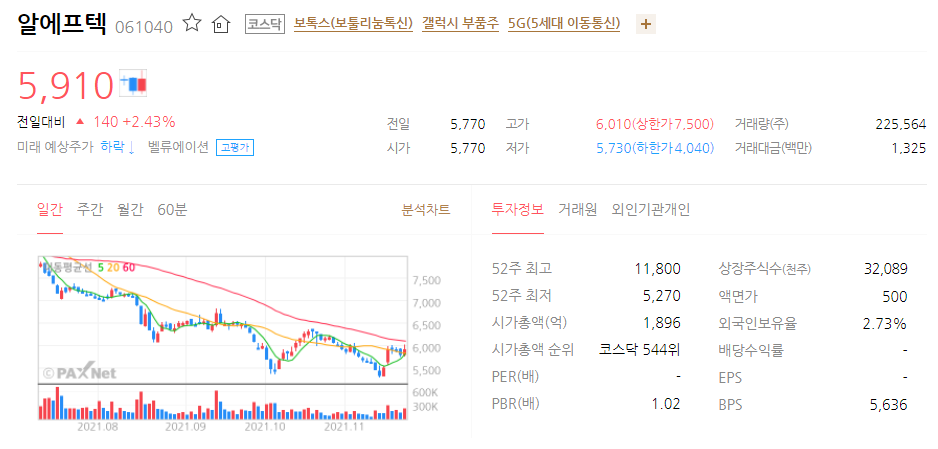Click the 외국인보유율 value 2.73%
The image size is (938, 449).
tap(885, 323)
